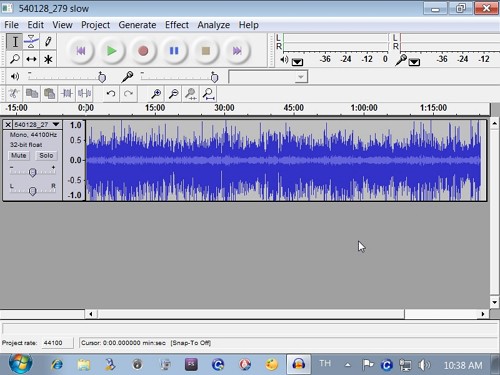Click the 30:00 mark on timeline ruler
Screen dimensions: 500x375
pyautogui.click(x=224, y=108)
